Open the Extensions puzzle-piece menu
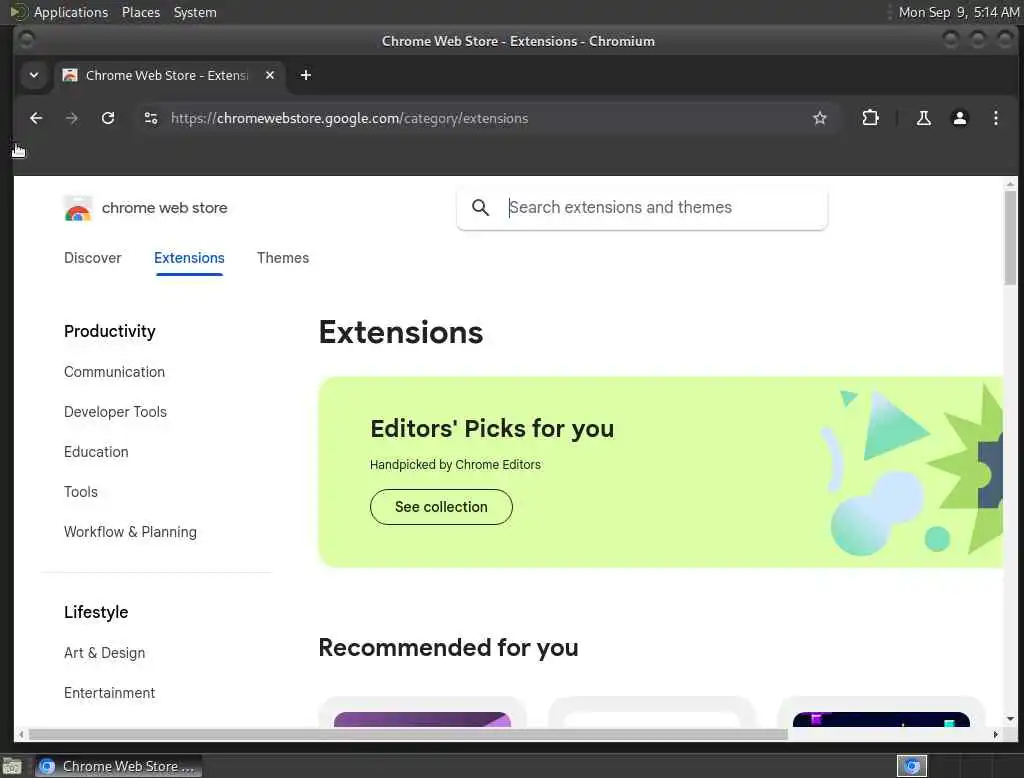1024x778 pixels. 871,118
